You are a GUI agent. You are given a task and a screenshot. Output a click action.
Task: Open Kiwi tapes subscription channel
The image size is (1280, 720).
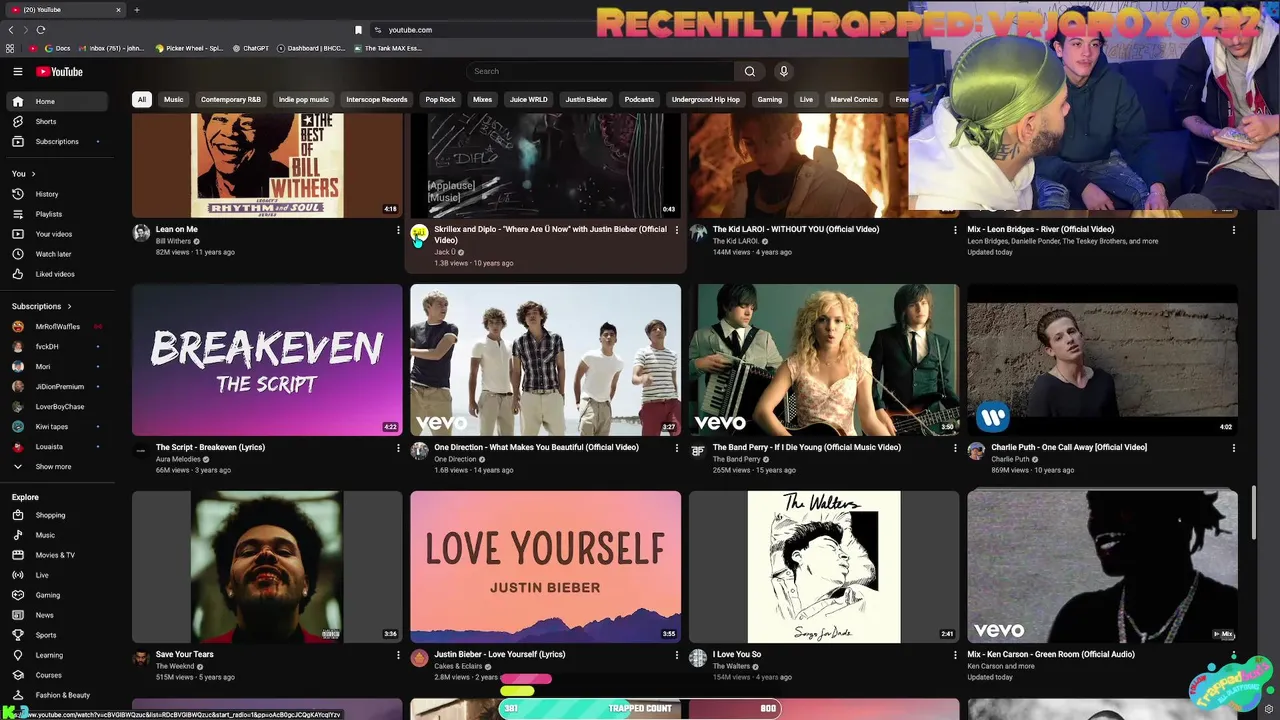pos(56,426)
